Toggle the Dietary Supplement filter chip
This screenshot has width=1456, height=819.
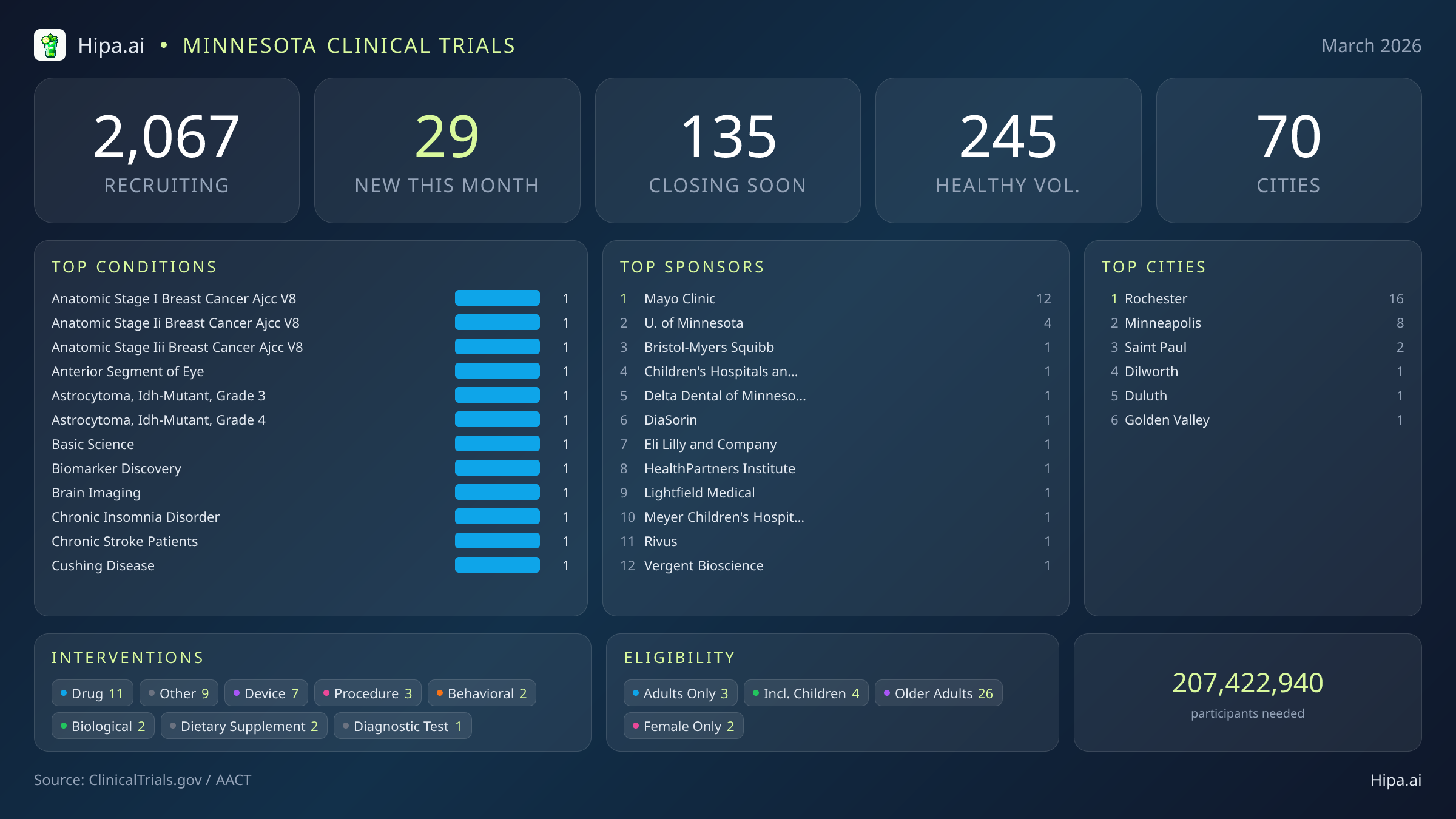244,726
